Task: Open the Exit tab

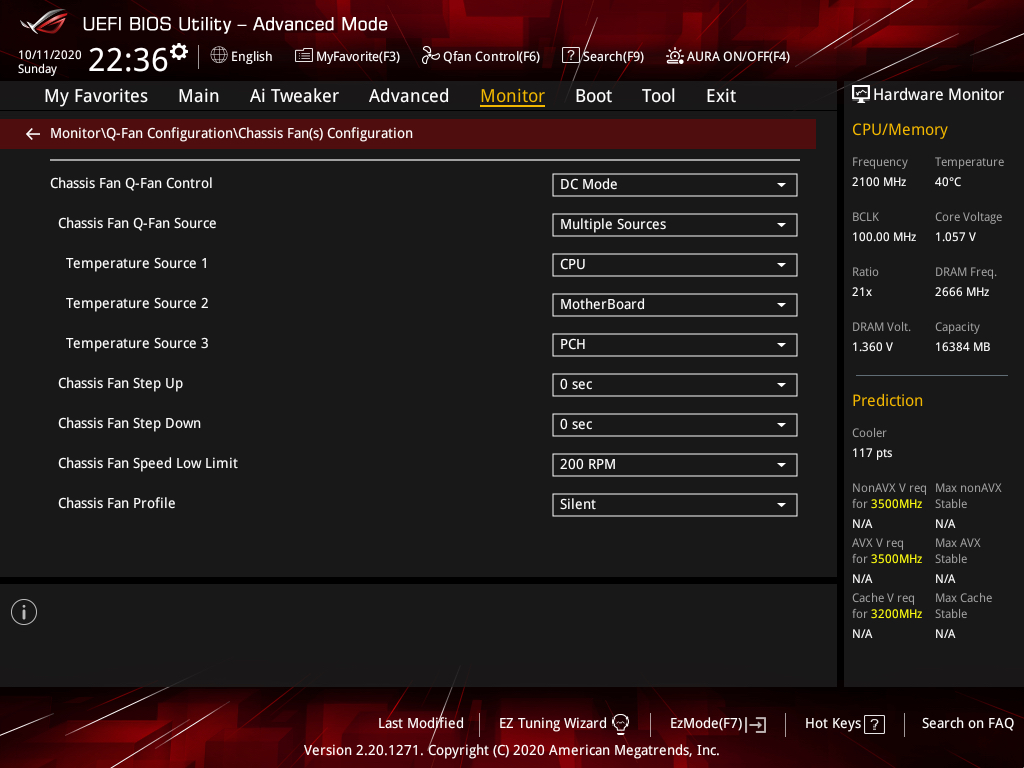Action: (x=721, y=96)
